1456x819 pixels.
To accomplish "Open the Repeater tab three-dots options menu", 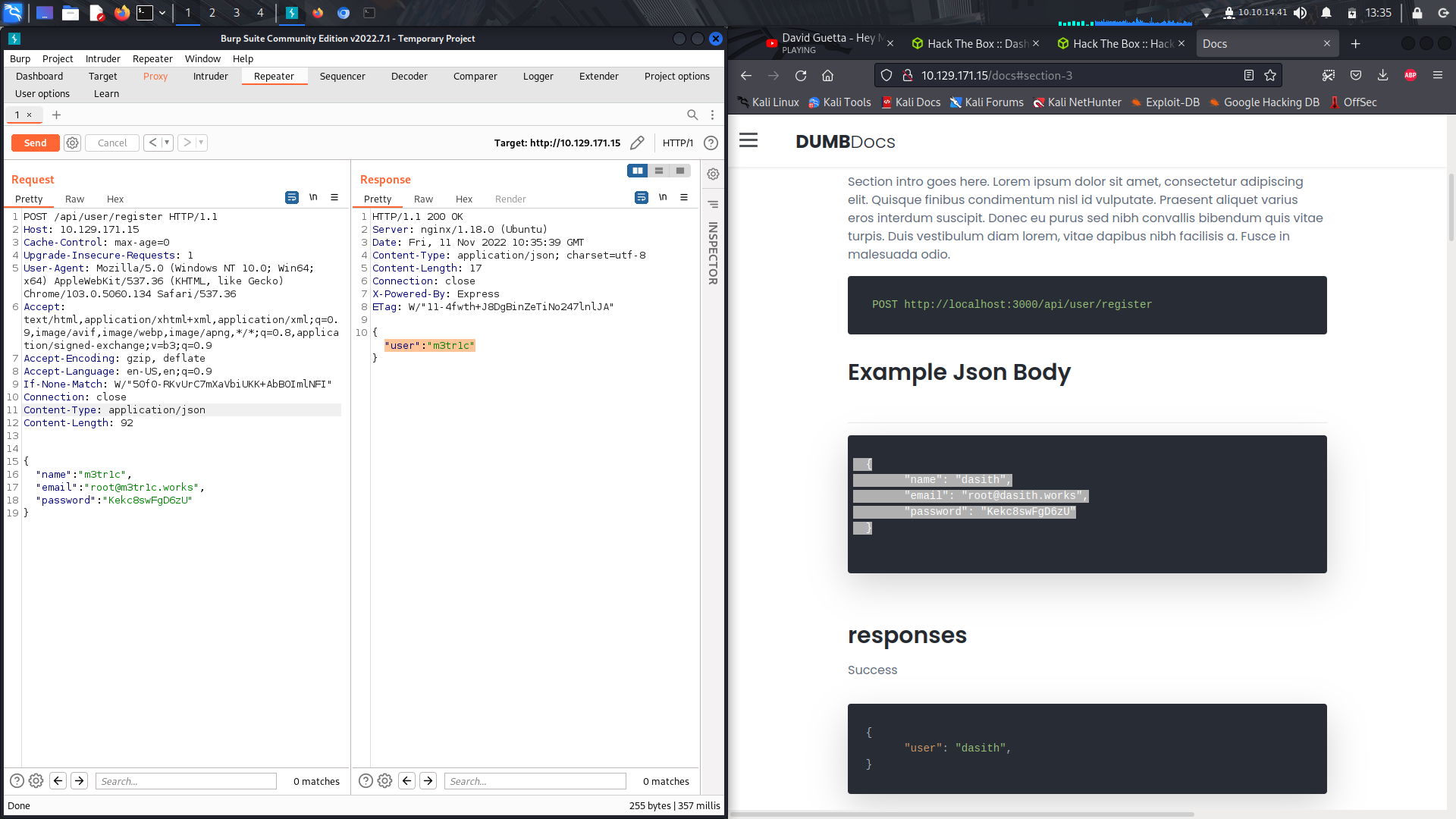I will (x=712, y=115).
